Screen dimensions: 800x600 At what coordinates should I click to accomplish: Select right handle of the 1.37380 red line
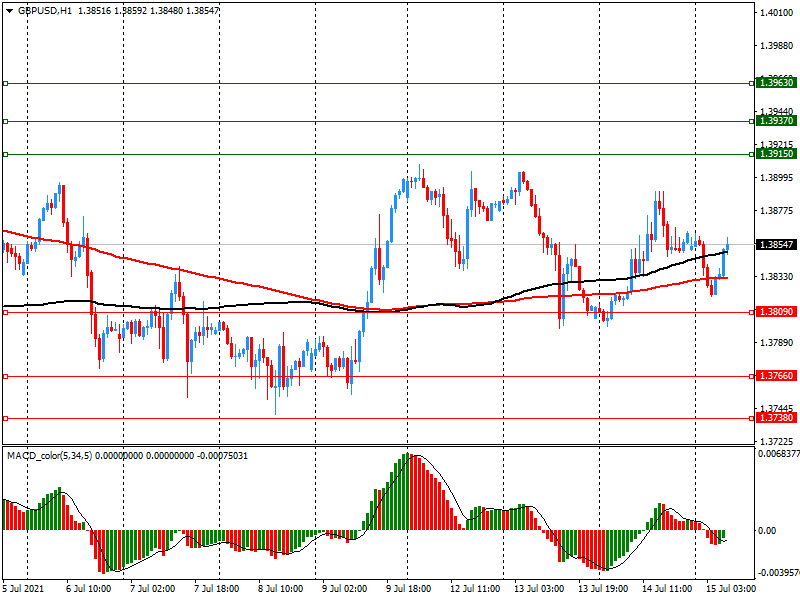(752, 418)
